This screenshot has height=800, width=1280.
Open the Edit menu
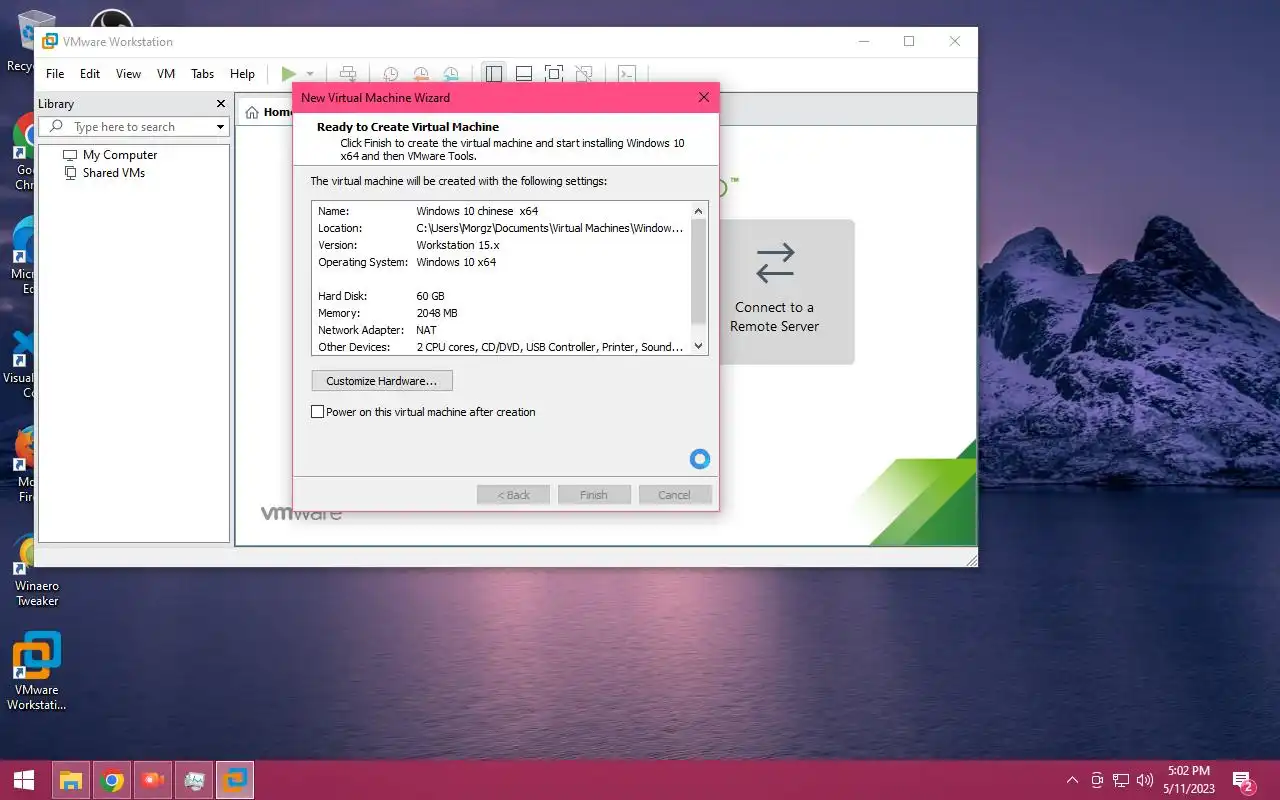coord(90,74)
